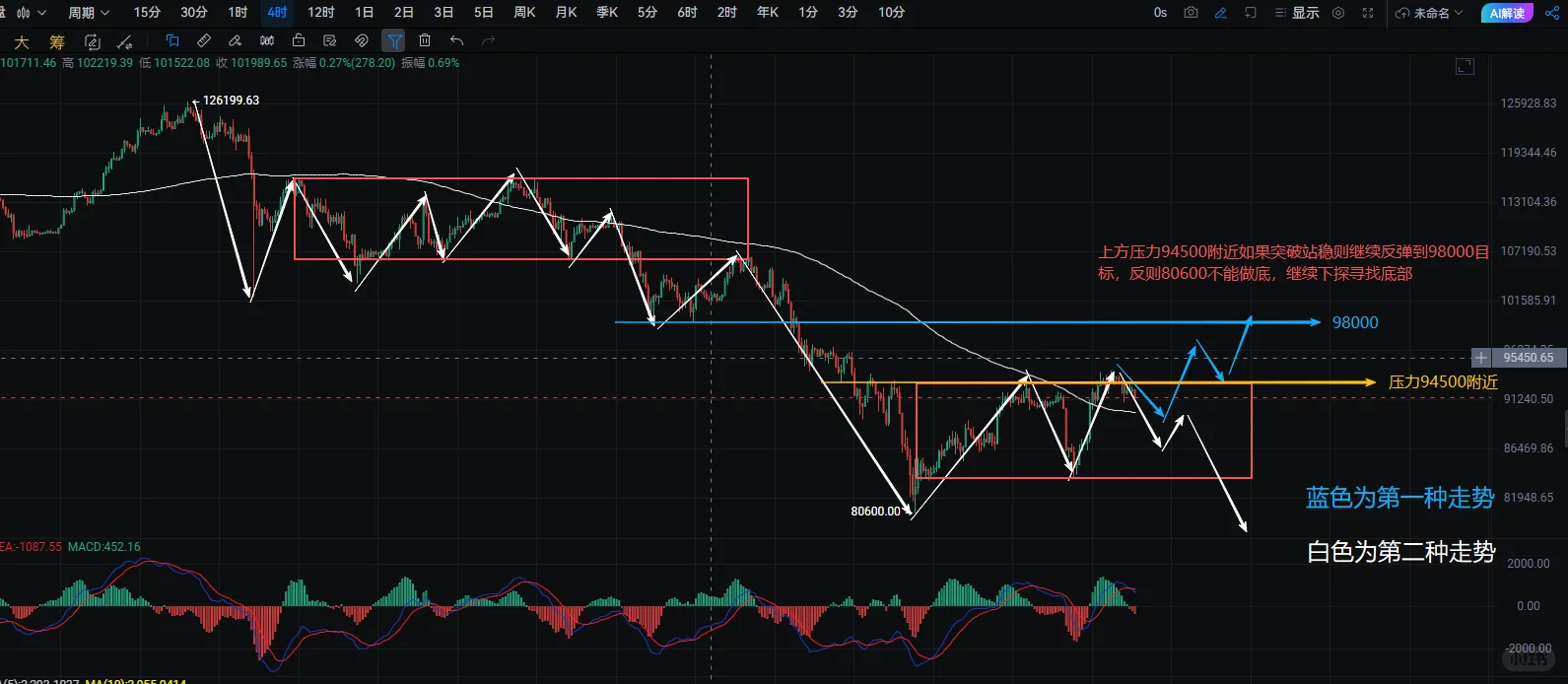The height and width of the screenshot is (684, 1568).
Task: Switch to the 30分 timeframe
Action: (x=194, y=13)
